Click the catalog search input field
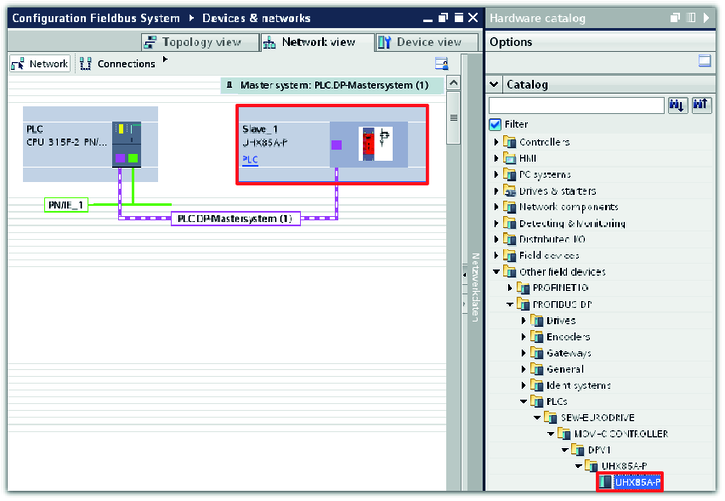The image size is (725, 501). point(576,105)
